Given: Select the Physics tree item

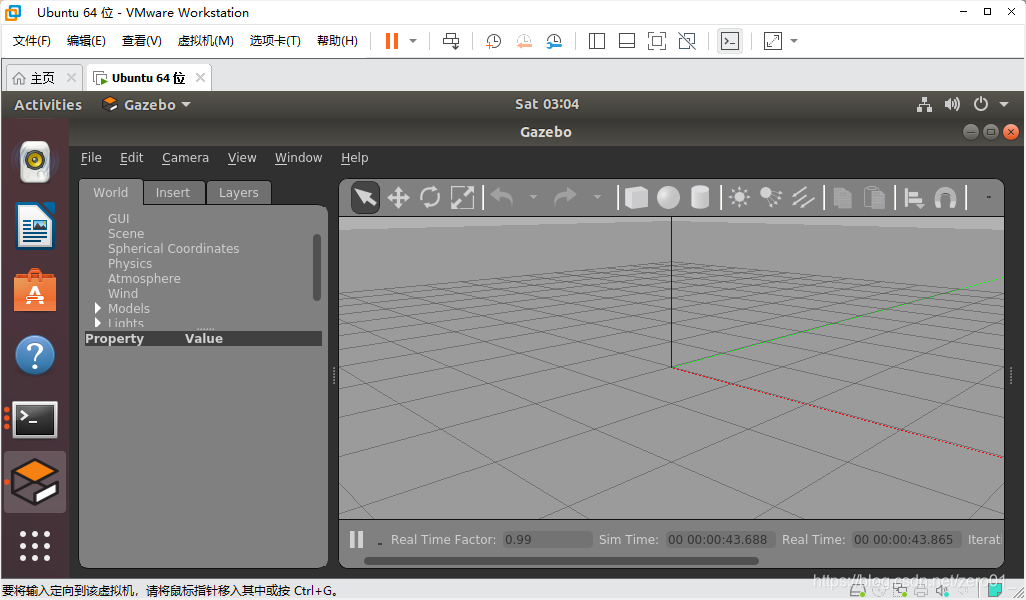Looking at the screenshot, I should pos(130,264).
